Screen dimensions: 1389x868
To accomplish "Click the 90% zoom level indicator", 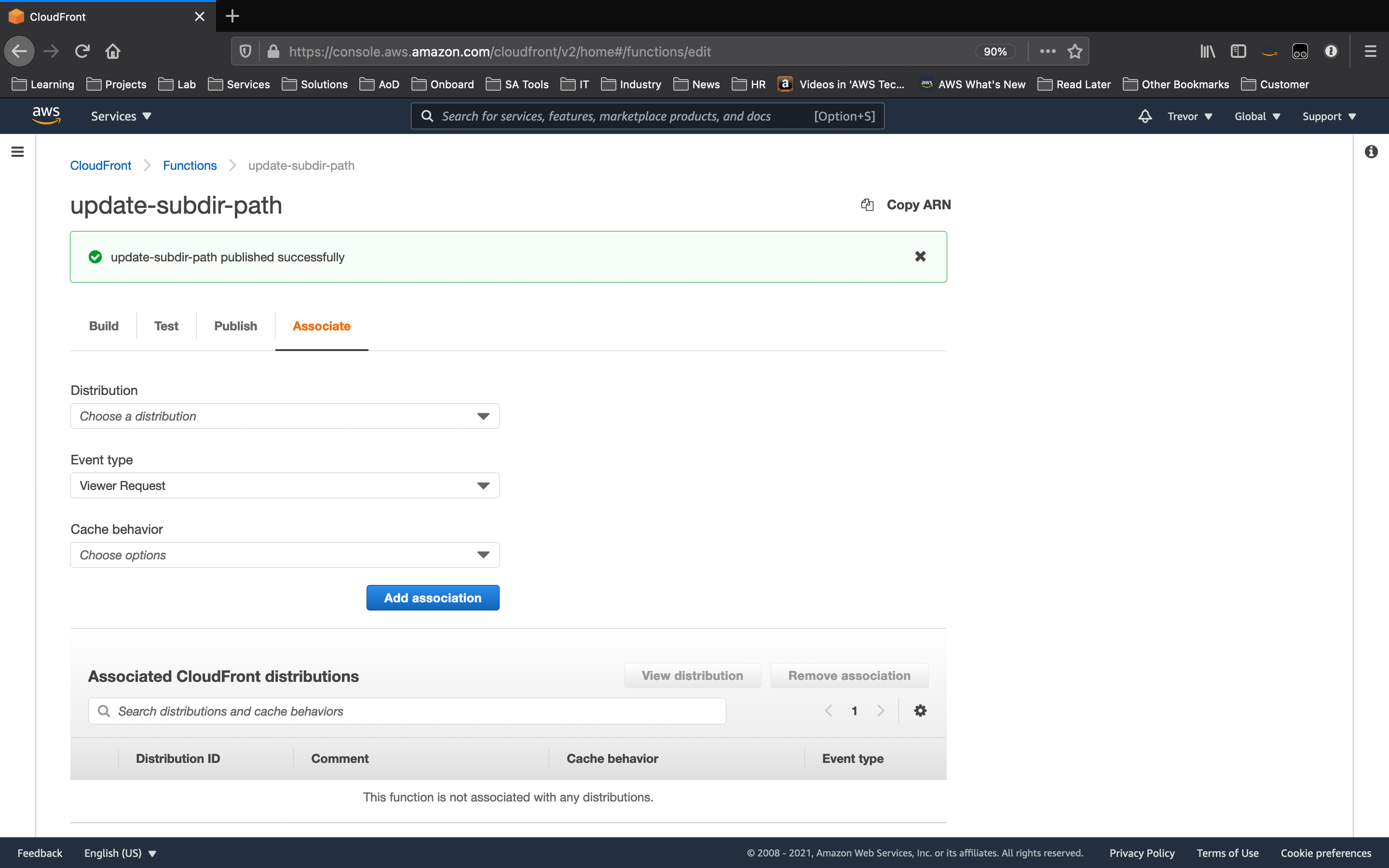I will point(994,52).
